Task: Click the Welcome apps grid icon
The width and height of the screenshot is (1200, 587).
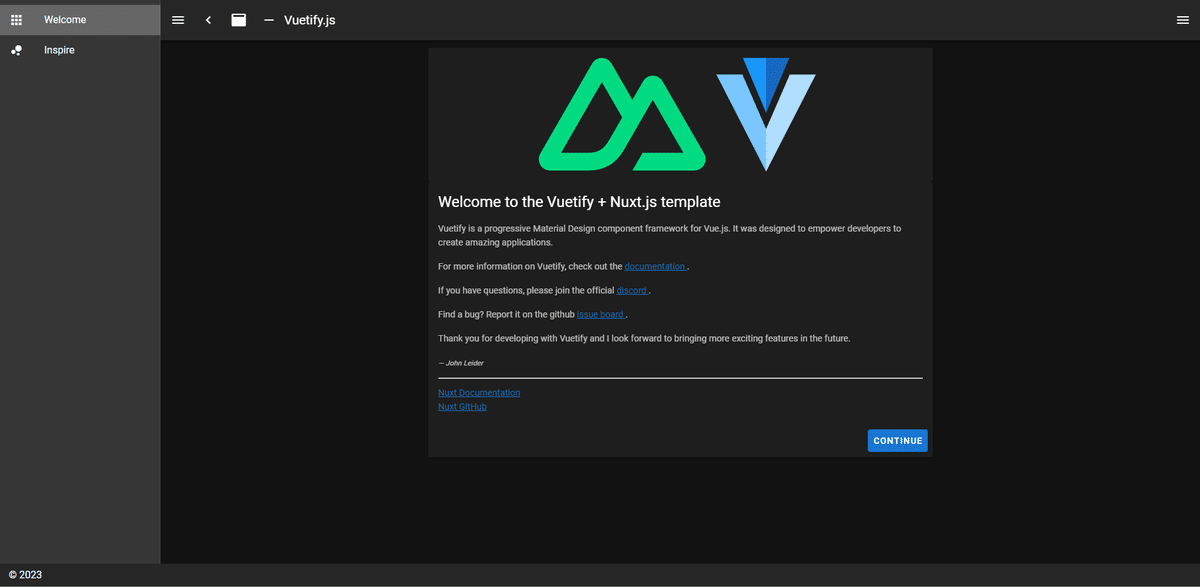Action: click(16, 20)
